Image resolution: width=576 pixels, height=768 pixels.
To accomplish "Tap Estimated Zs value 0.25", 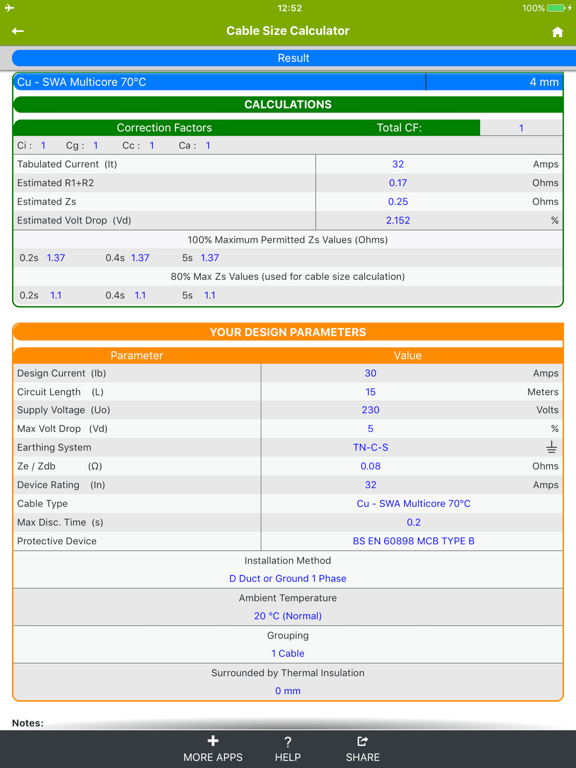I will click(398, 201).
